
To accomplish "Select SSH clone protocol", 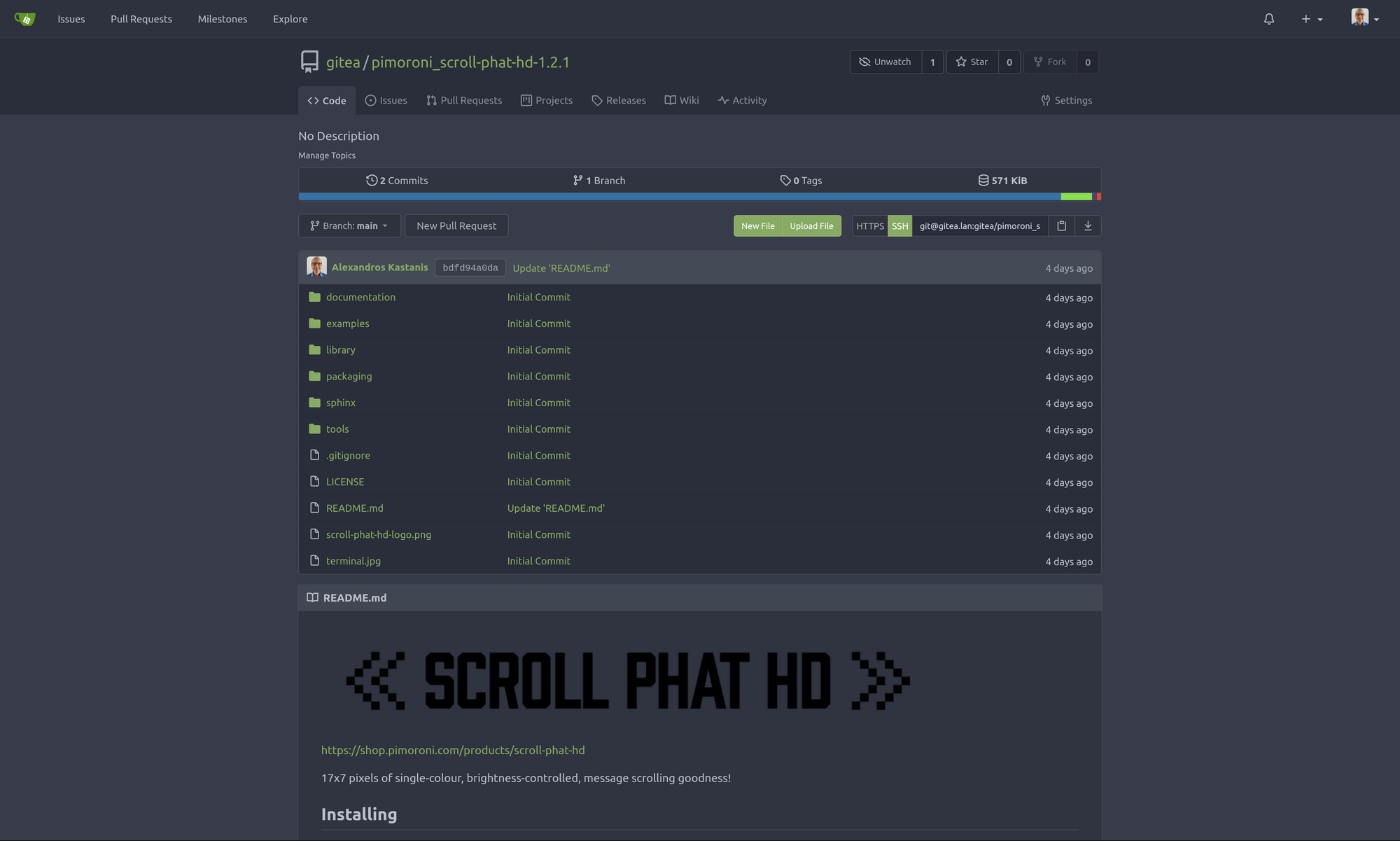I will (899, 225).
